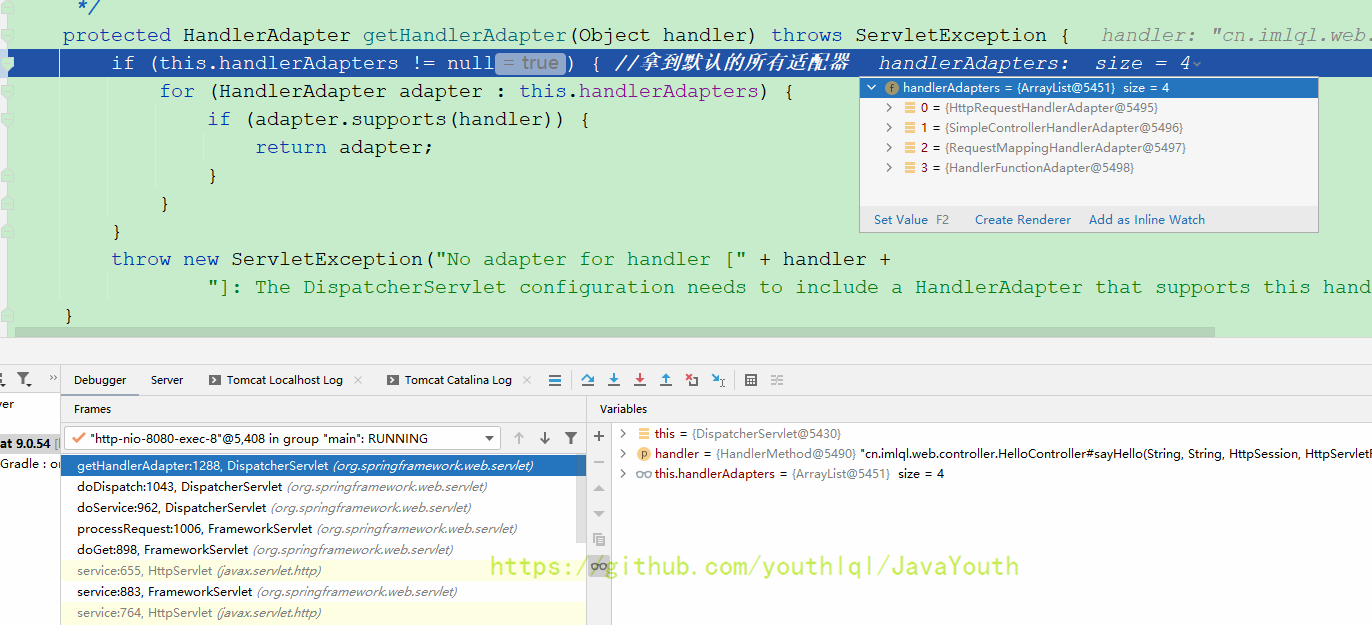
Task: Click Add as Inline Watch link
Action: pos(1146,220)
